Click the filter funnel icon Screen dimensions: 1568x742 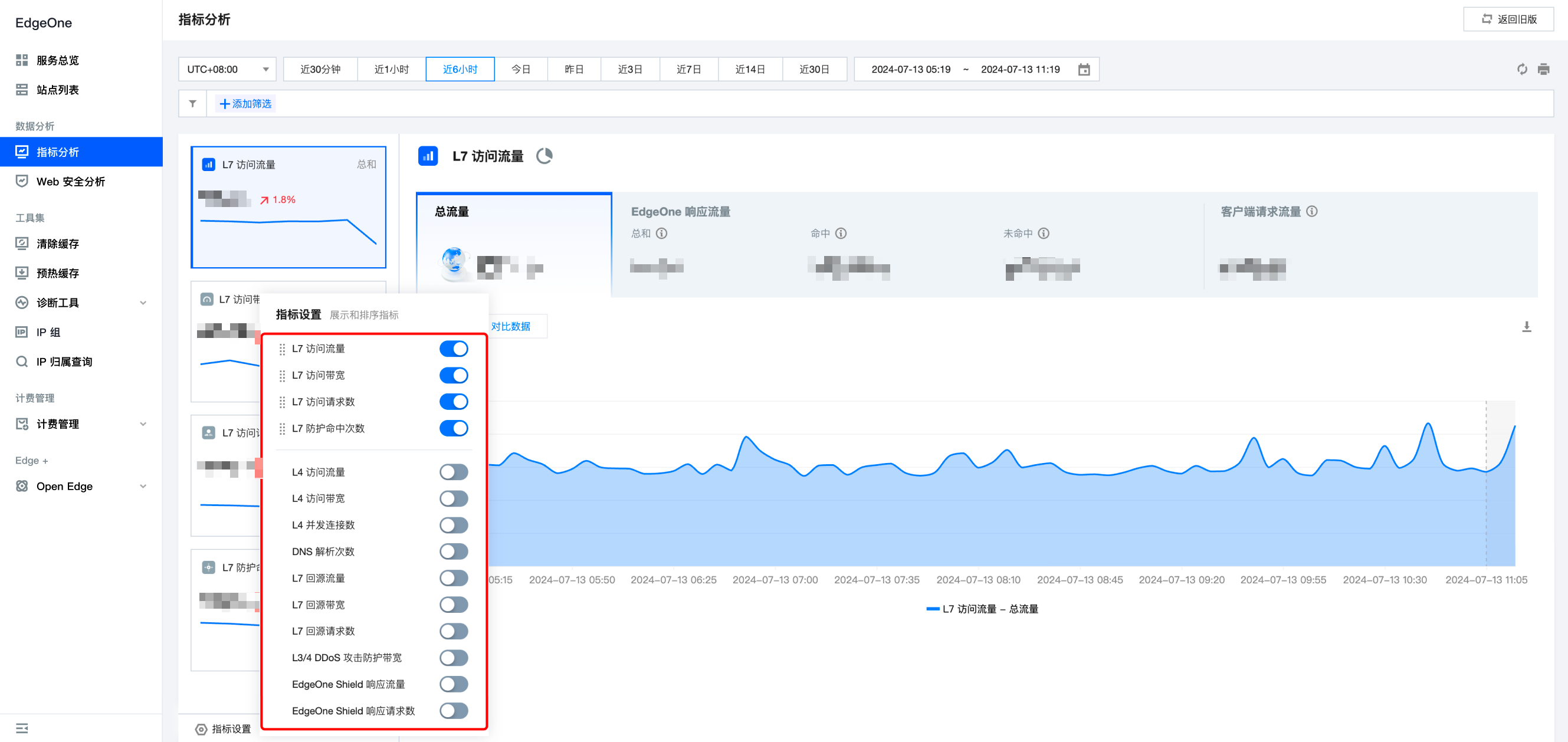(192, 103)
